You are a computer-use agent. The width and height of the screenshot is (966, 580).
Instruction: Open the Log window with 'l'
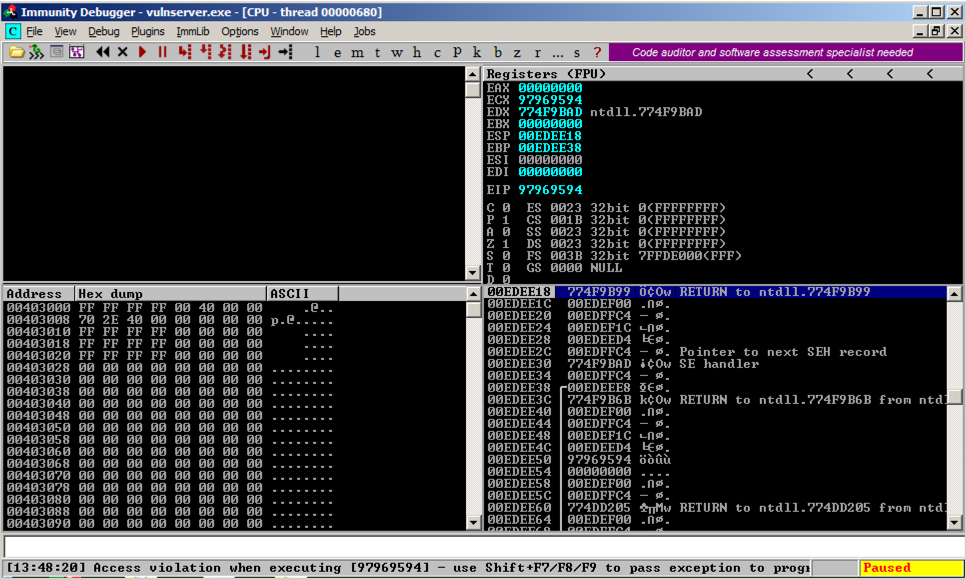coord(317,52)
